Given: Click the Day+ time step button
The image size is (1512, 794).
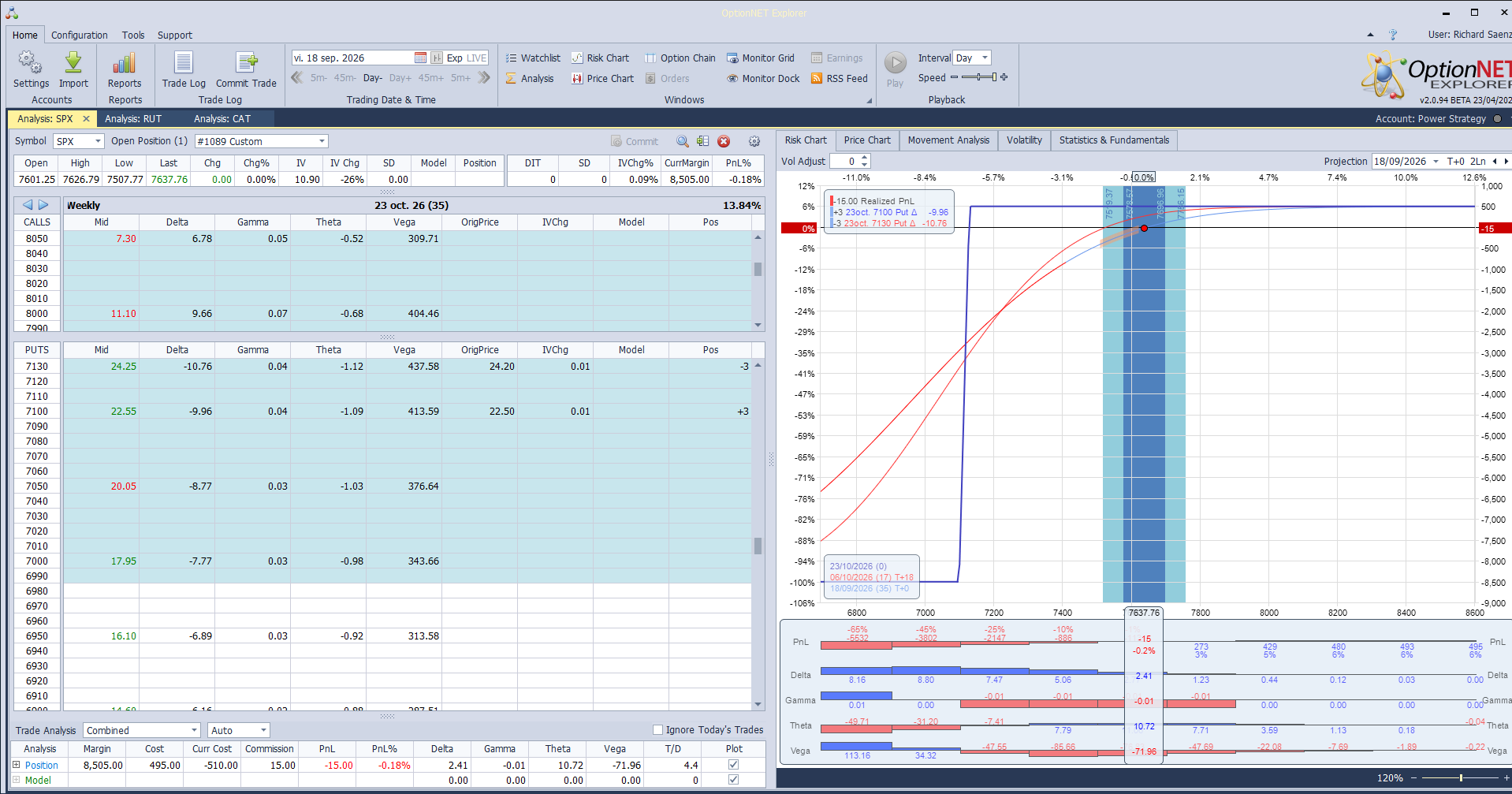Looking at the screenshot, I should click(400, 77).
